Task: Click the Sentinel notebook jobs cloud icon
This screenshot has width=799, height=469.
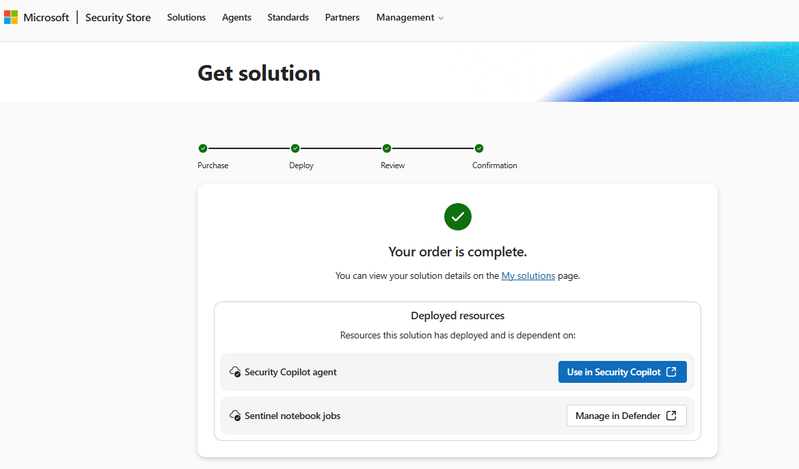Action: click(235, 415)
